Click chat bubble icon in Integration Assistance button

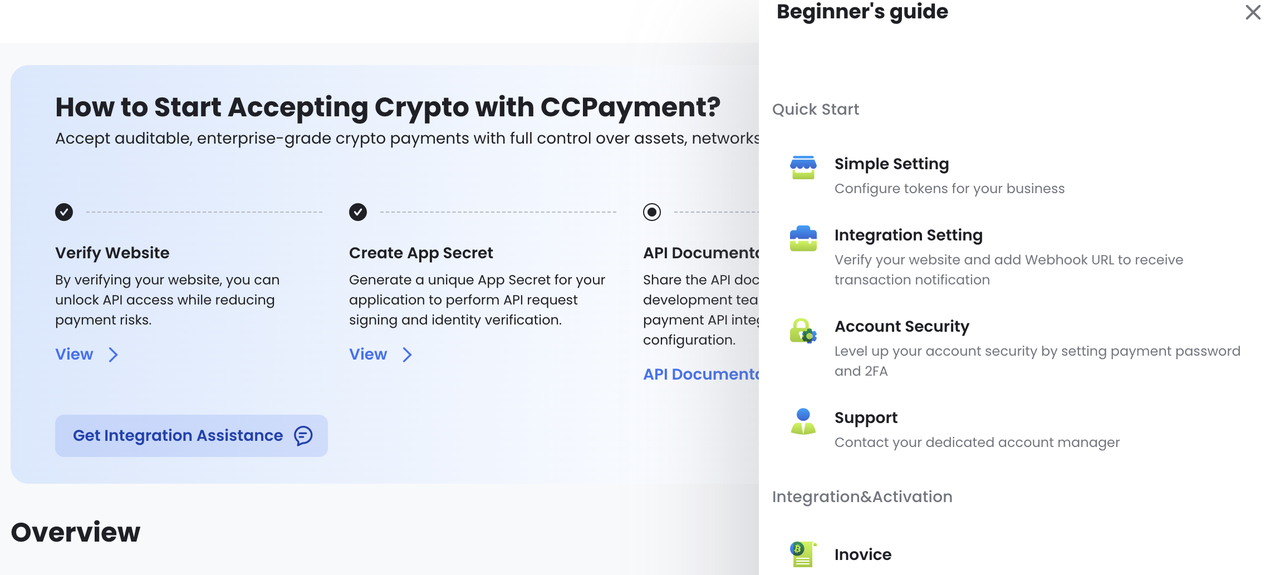coord(303,436)
